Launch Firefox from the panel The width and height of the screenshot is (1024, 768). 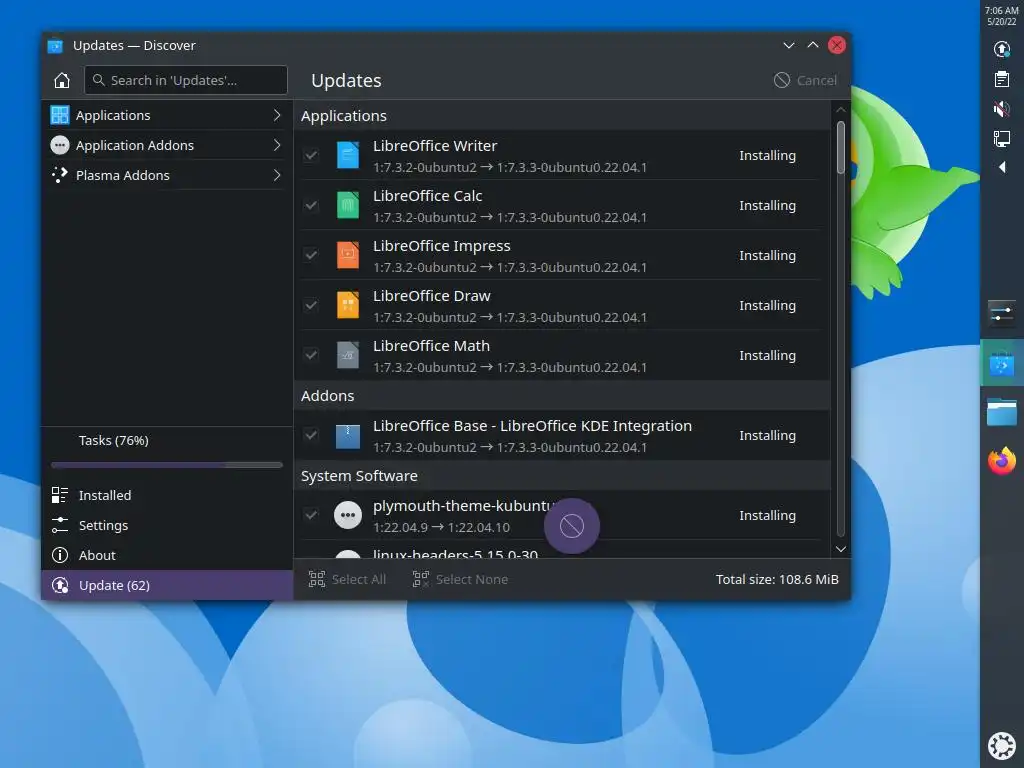pos(1002,461)
